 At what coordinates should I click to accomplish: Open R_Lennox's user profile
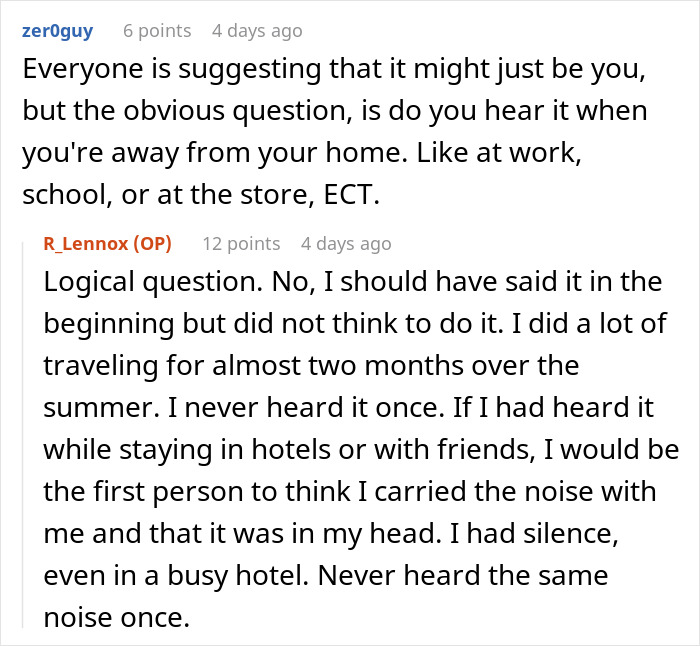click(86, 244)
